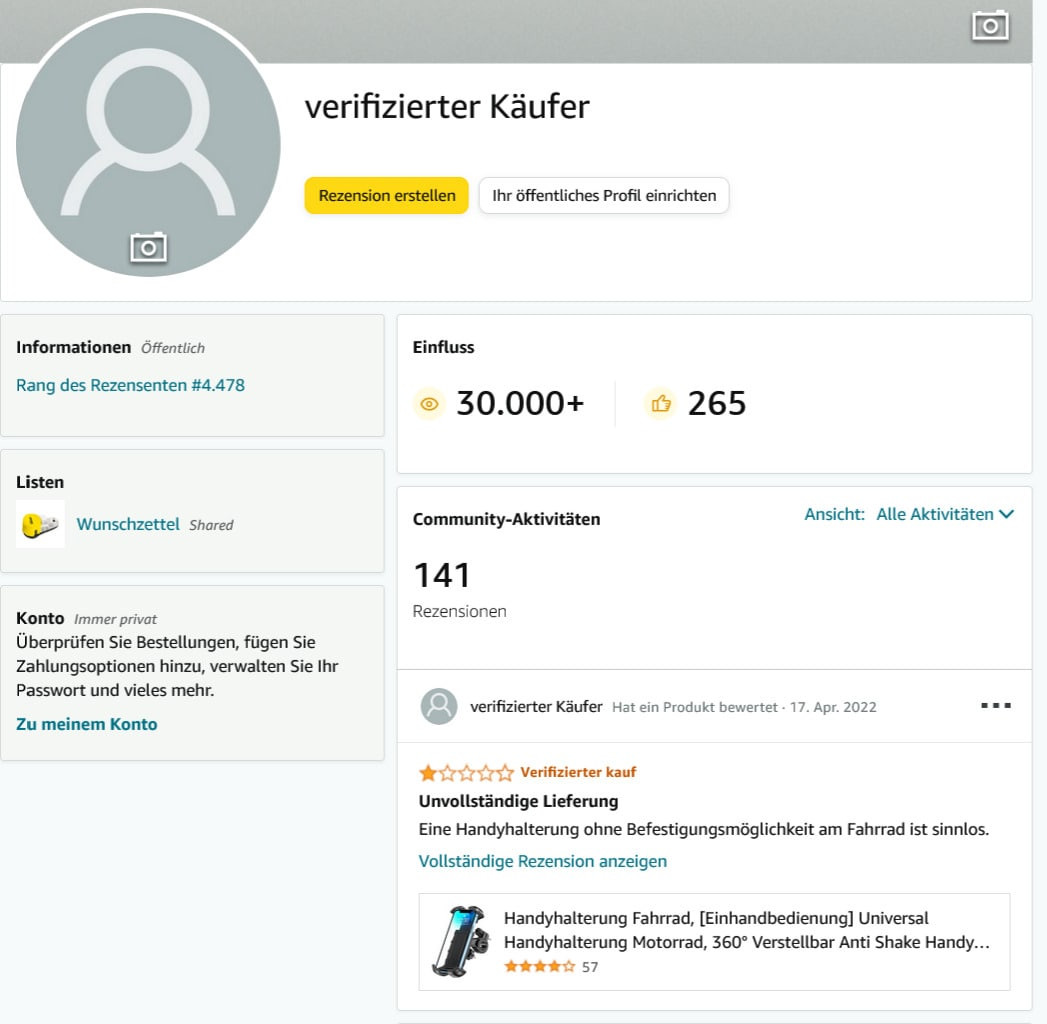The height and width of the screenshot is (1024, 1047).
Task: Click the small reviewer avatar icon
Action: point(439,706)
